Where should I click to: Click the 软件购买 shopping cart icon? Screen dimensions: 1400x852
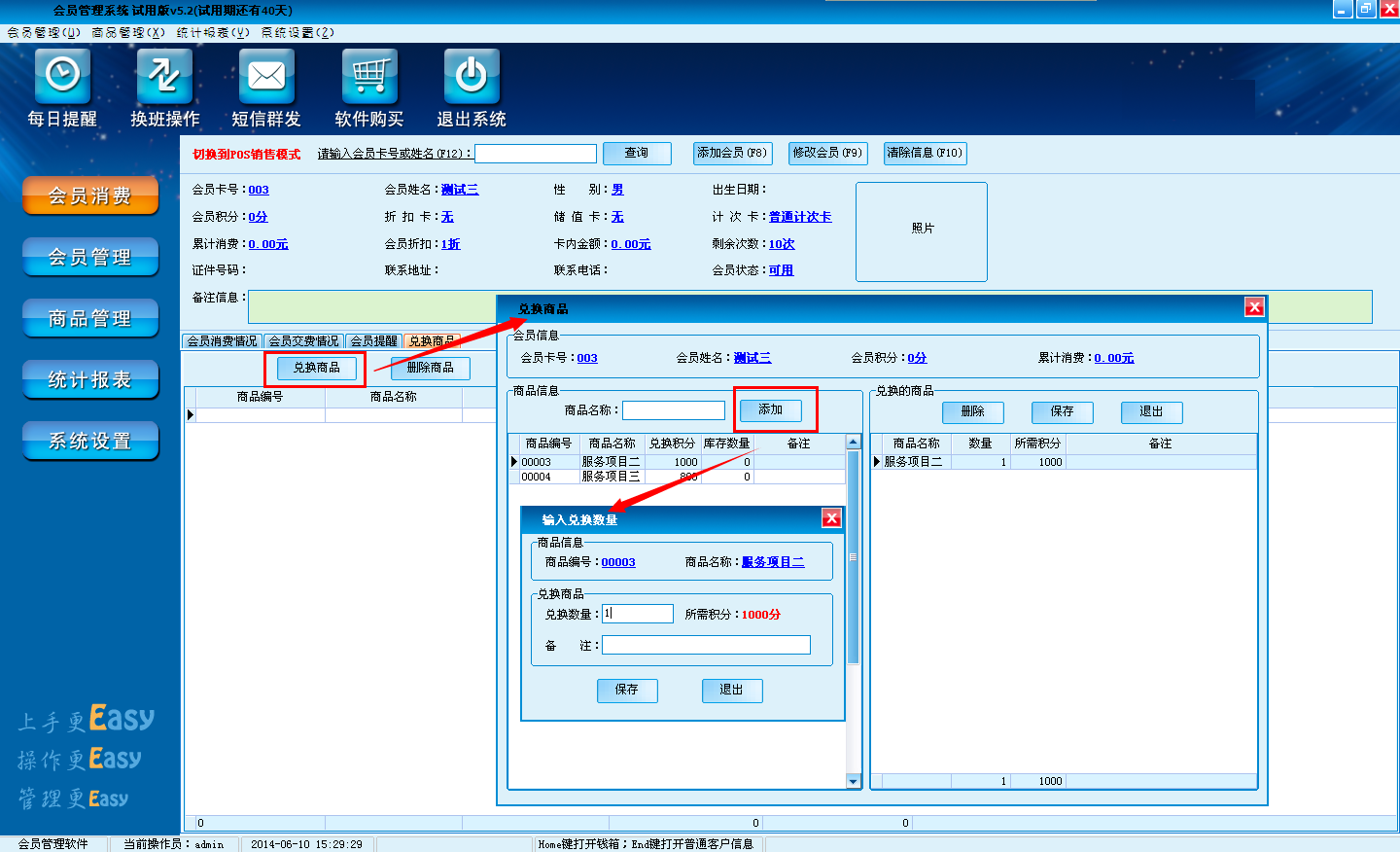369,76
